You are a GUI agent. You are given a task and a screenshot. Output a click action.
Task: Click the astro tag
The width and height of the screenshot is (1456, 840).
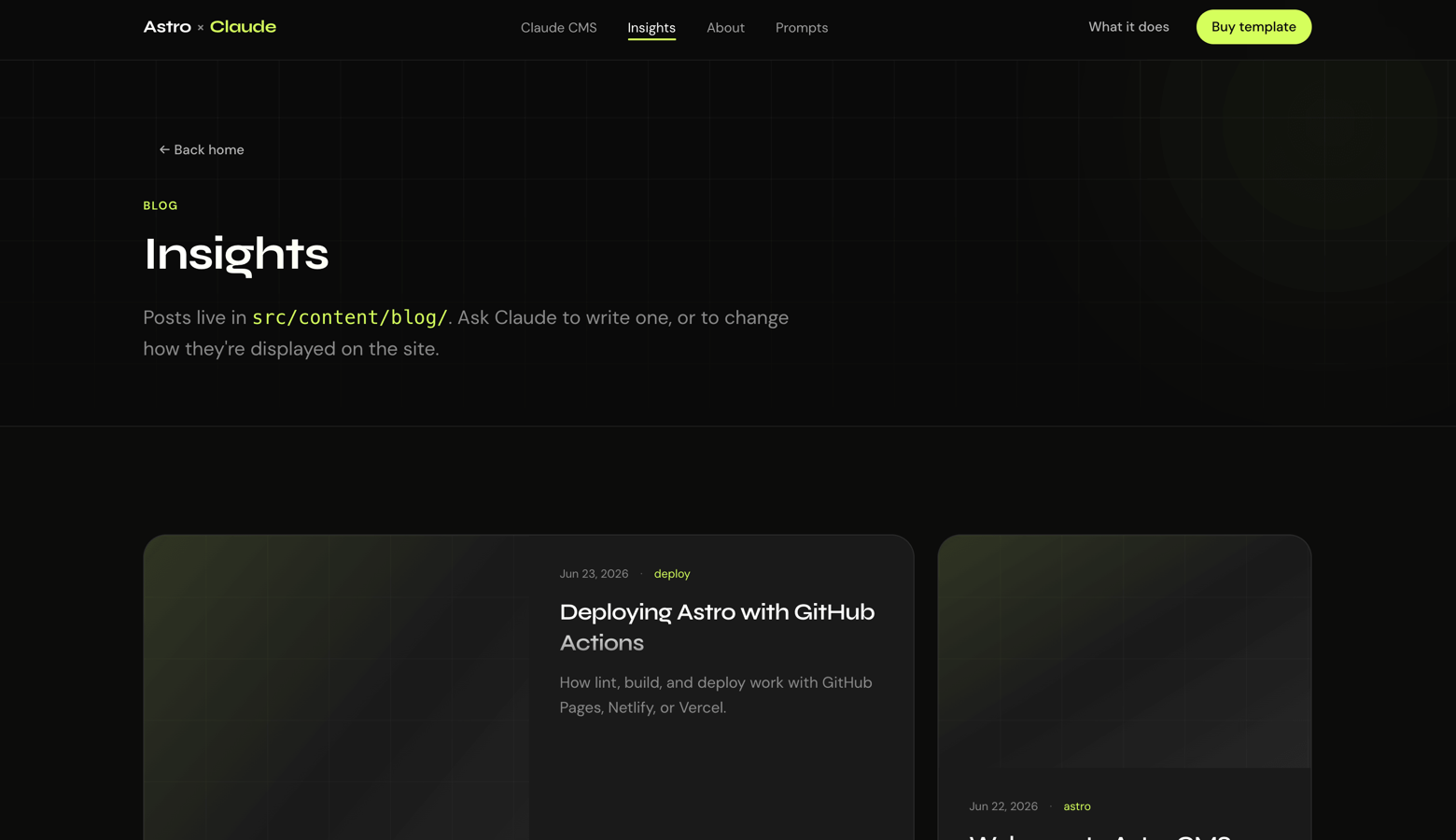click(1077, 806)
